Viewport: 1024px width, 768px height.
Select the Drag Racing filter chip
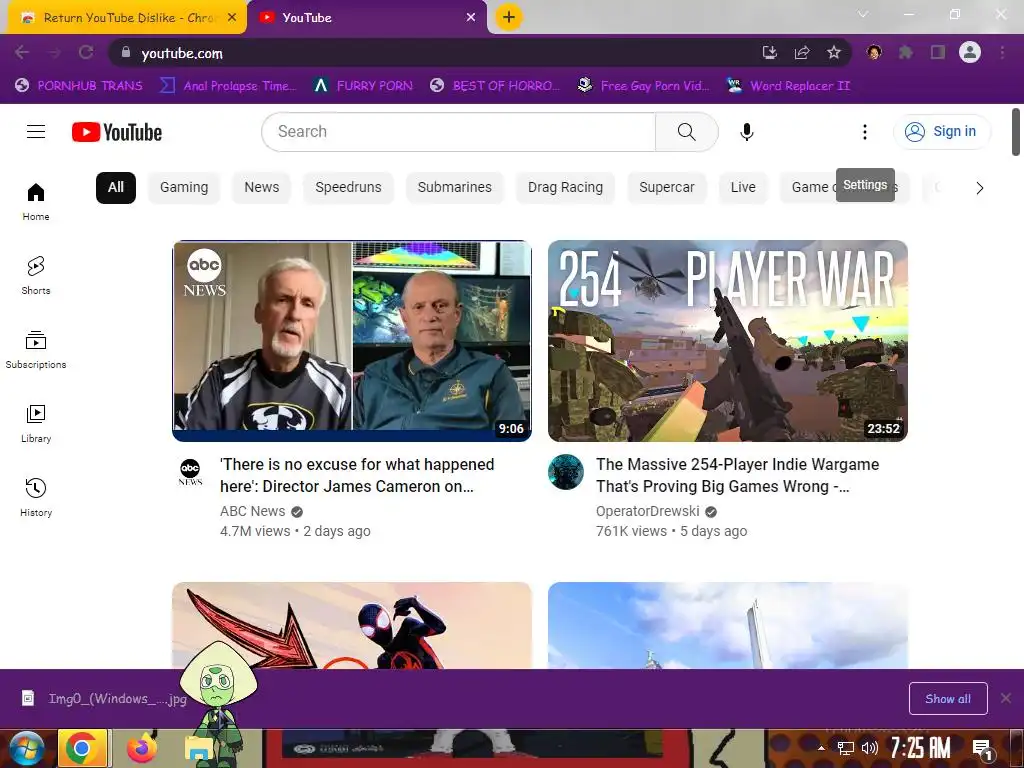pyautogui.click(x=566, y=187)
